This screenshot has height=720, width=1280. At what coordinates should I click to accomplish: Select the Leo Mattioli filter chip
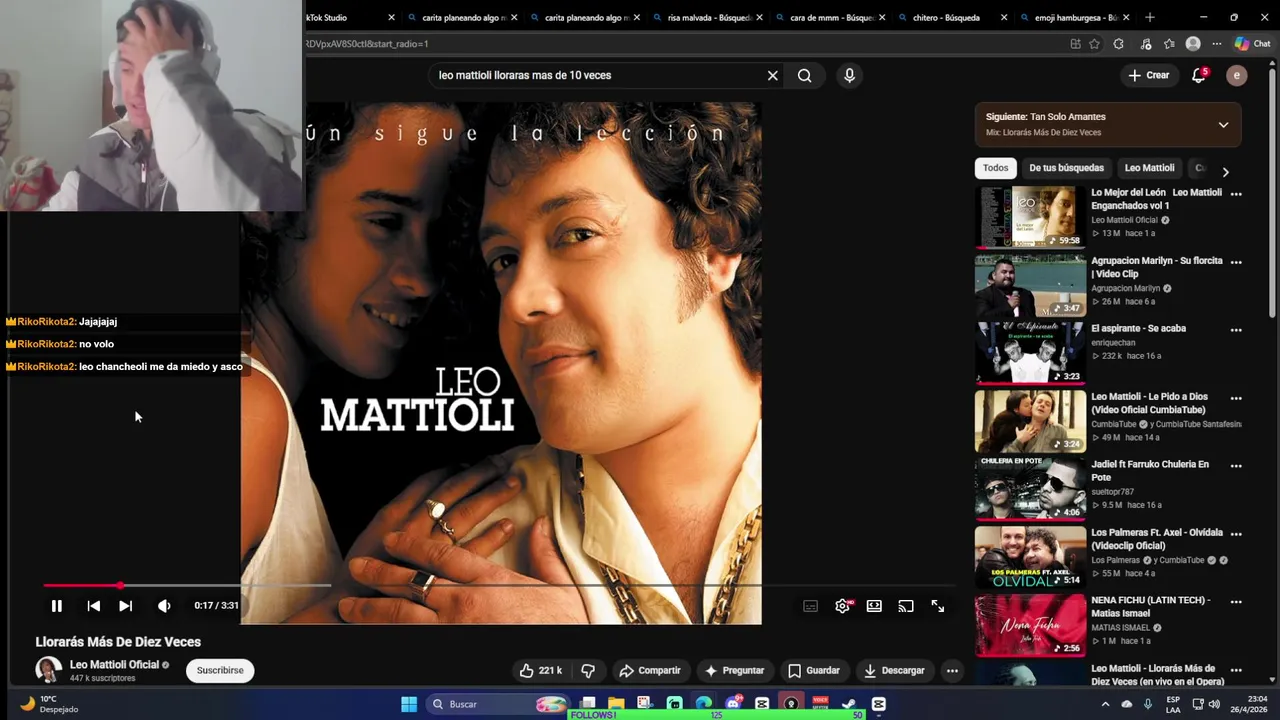(x=1149, y=168)
